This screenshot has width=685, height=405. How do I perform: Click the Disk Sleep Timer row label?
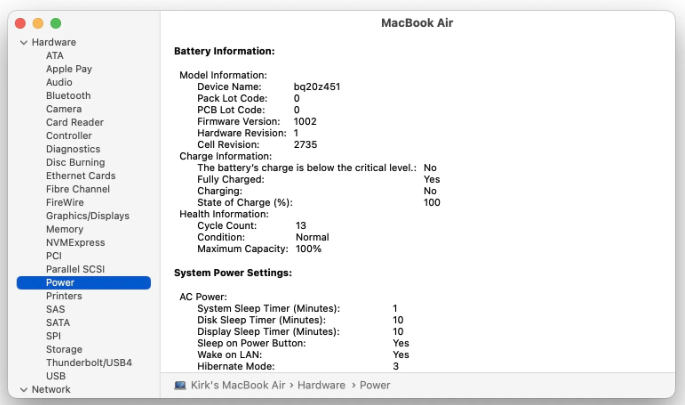[261, 320]
